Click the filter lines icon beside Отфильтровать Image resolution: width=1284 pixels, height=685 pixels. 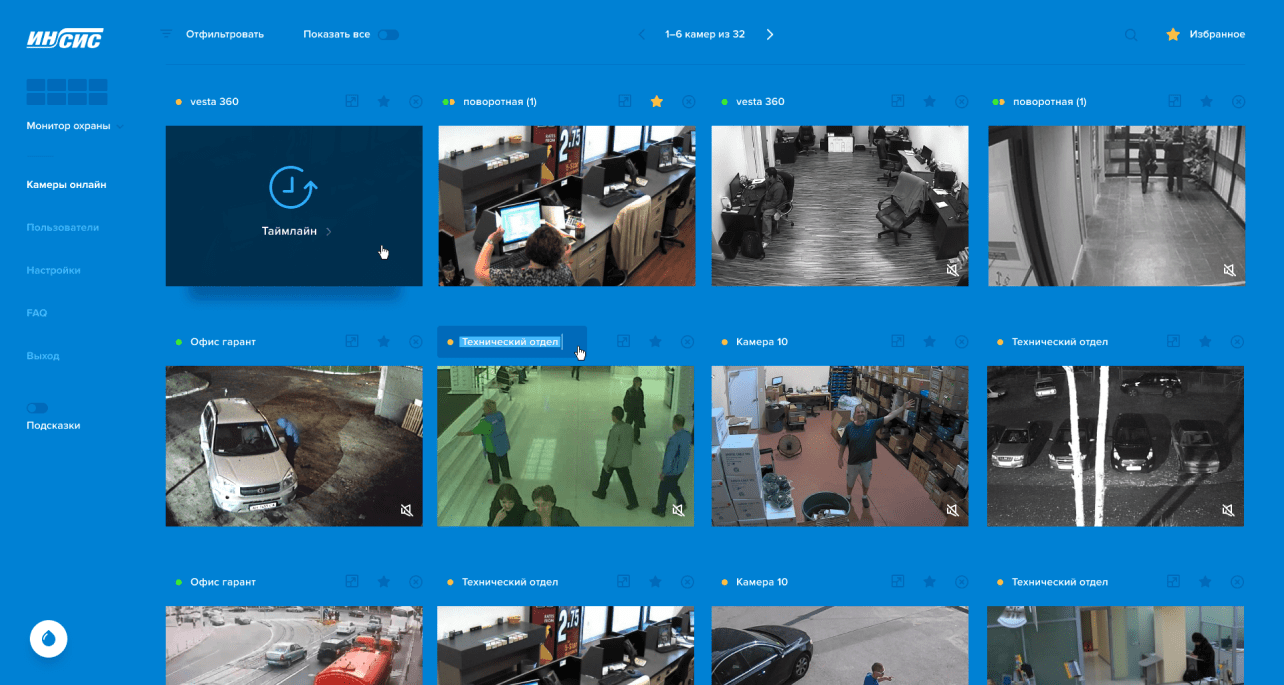point(166,34)
